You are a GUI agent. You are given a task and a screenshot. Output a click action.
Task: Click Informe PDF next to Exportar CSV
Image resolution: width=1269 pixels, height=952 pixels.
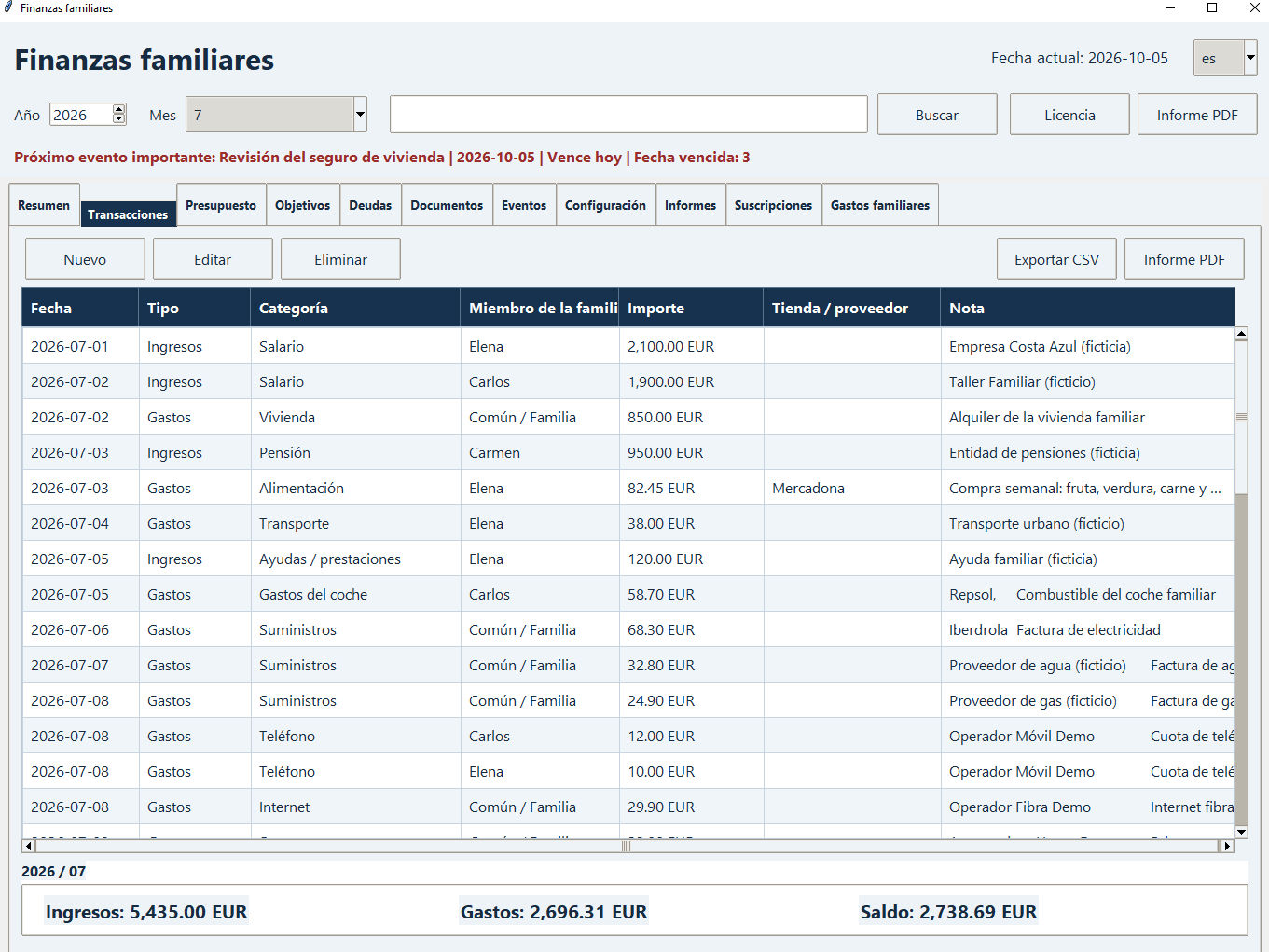point(1184,259)
